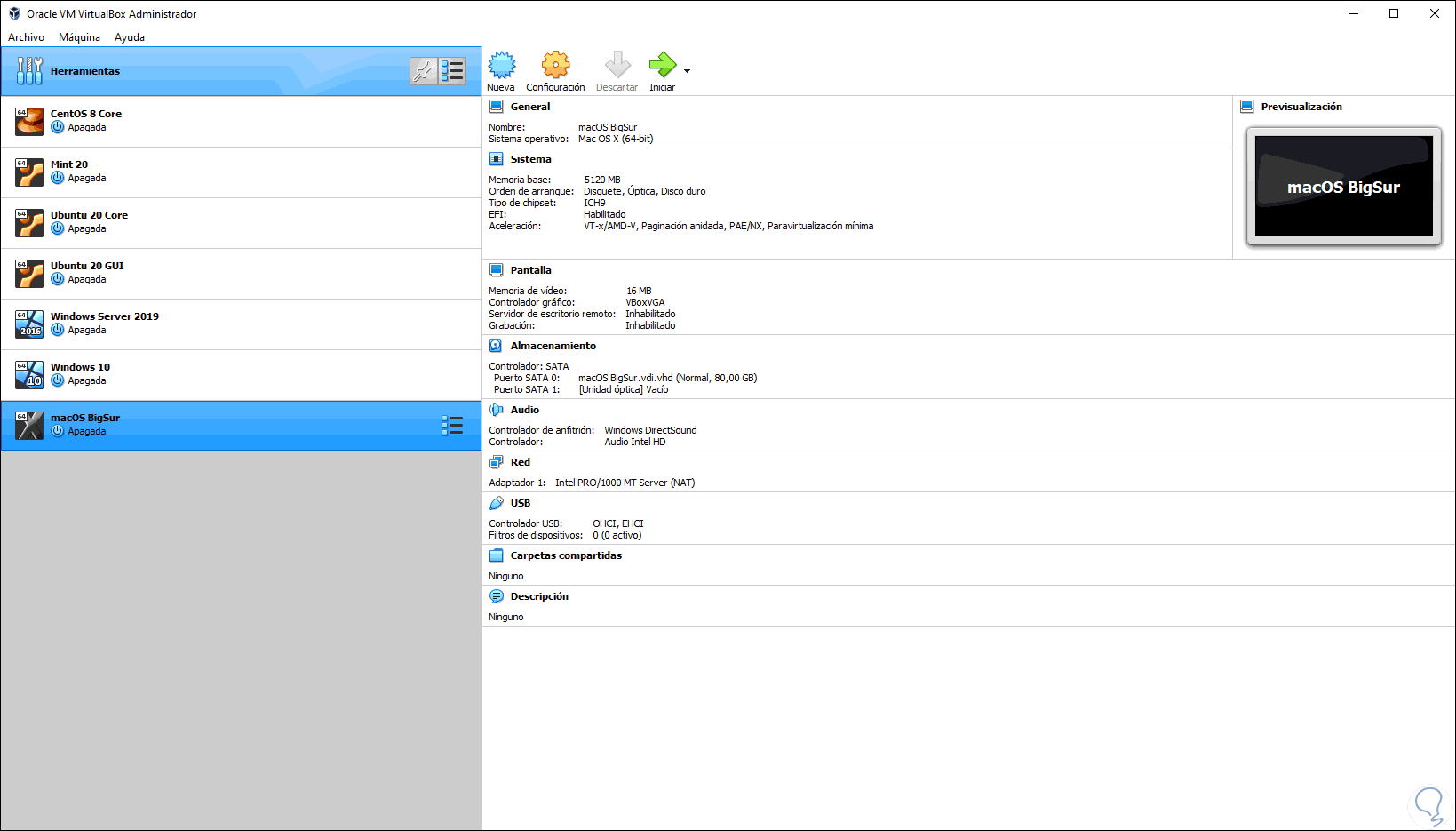This screenshot has height=831, width=1456.
Task: Click the USB section icon
Action: click(497, 503)
